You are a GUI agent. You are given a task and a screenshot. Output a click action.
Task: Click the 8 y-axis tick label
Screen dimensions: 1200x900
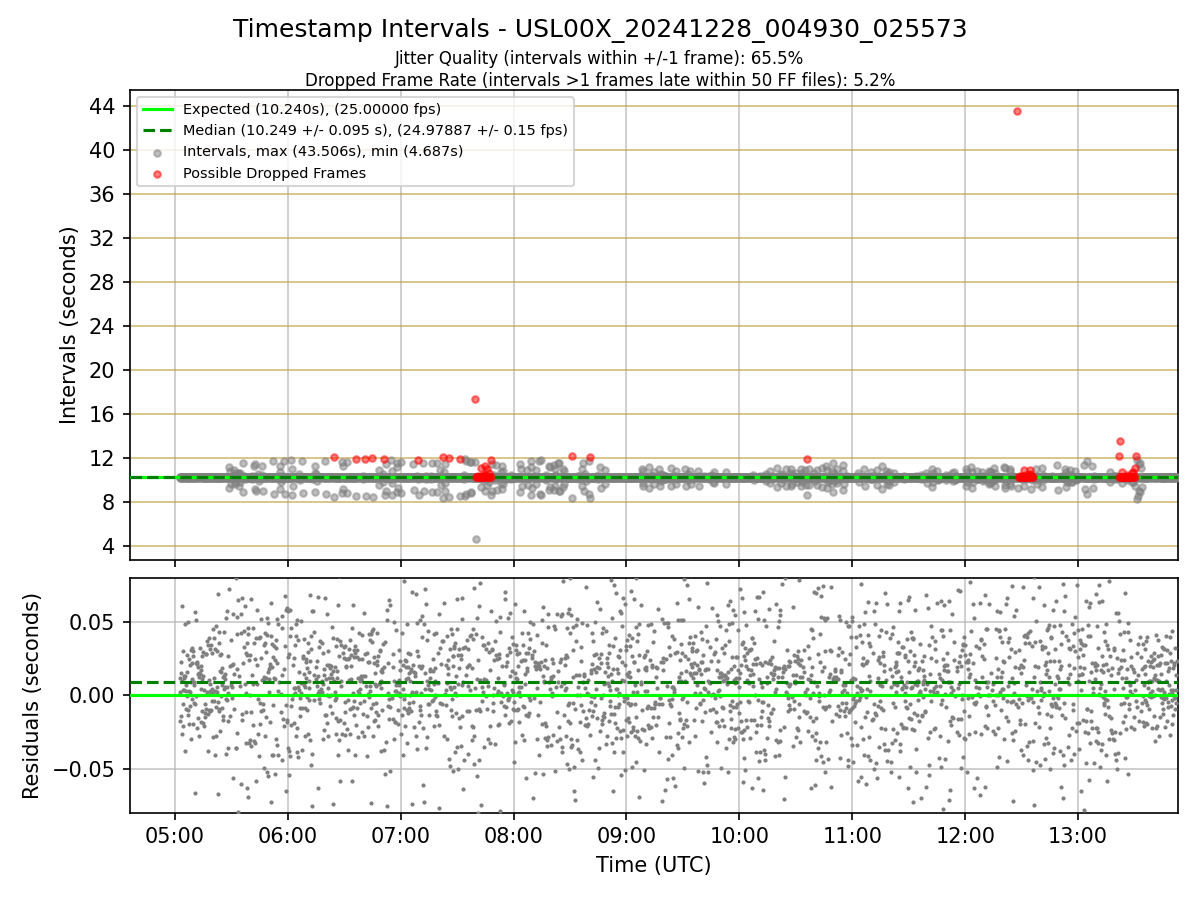click(x=110, y=502)
